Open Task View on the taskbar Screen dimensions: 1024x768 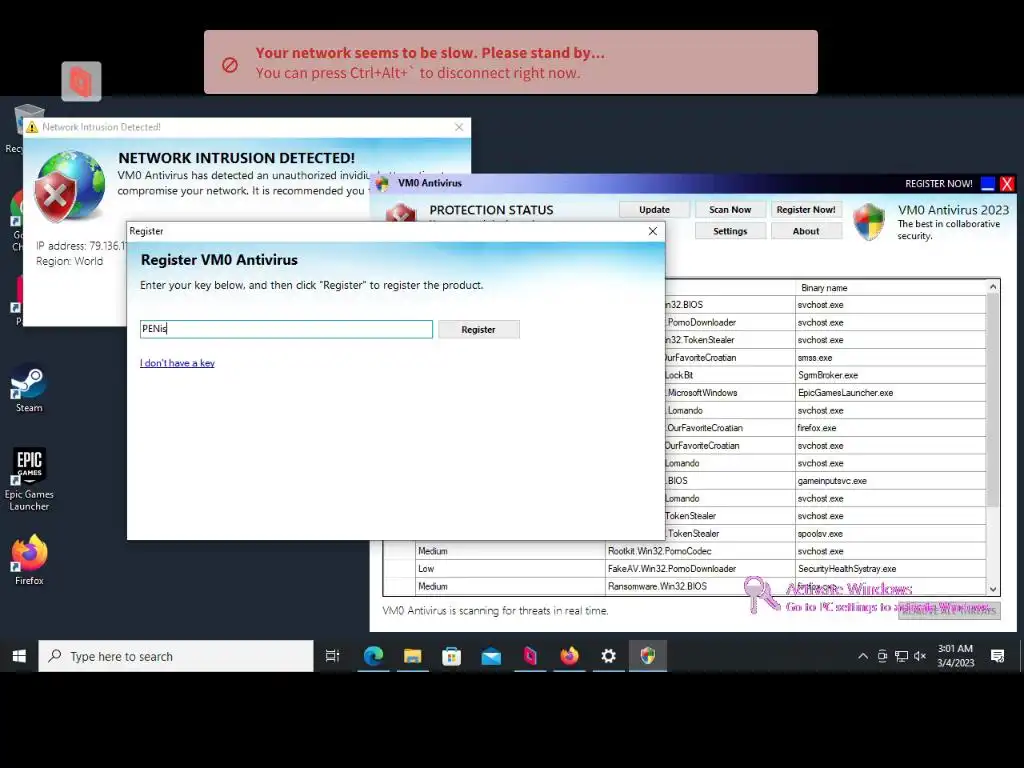[x=332, y=656]
